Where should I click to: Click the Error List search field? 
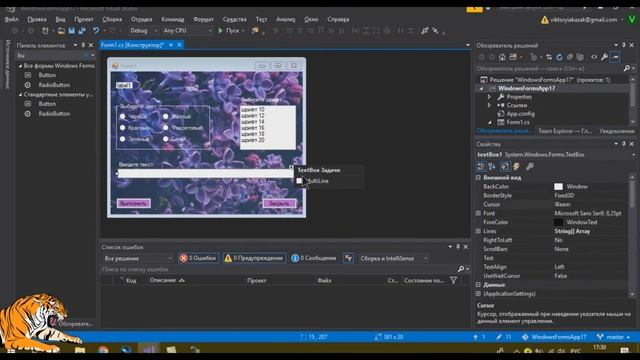tap(278, 269)
